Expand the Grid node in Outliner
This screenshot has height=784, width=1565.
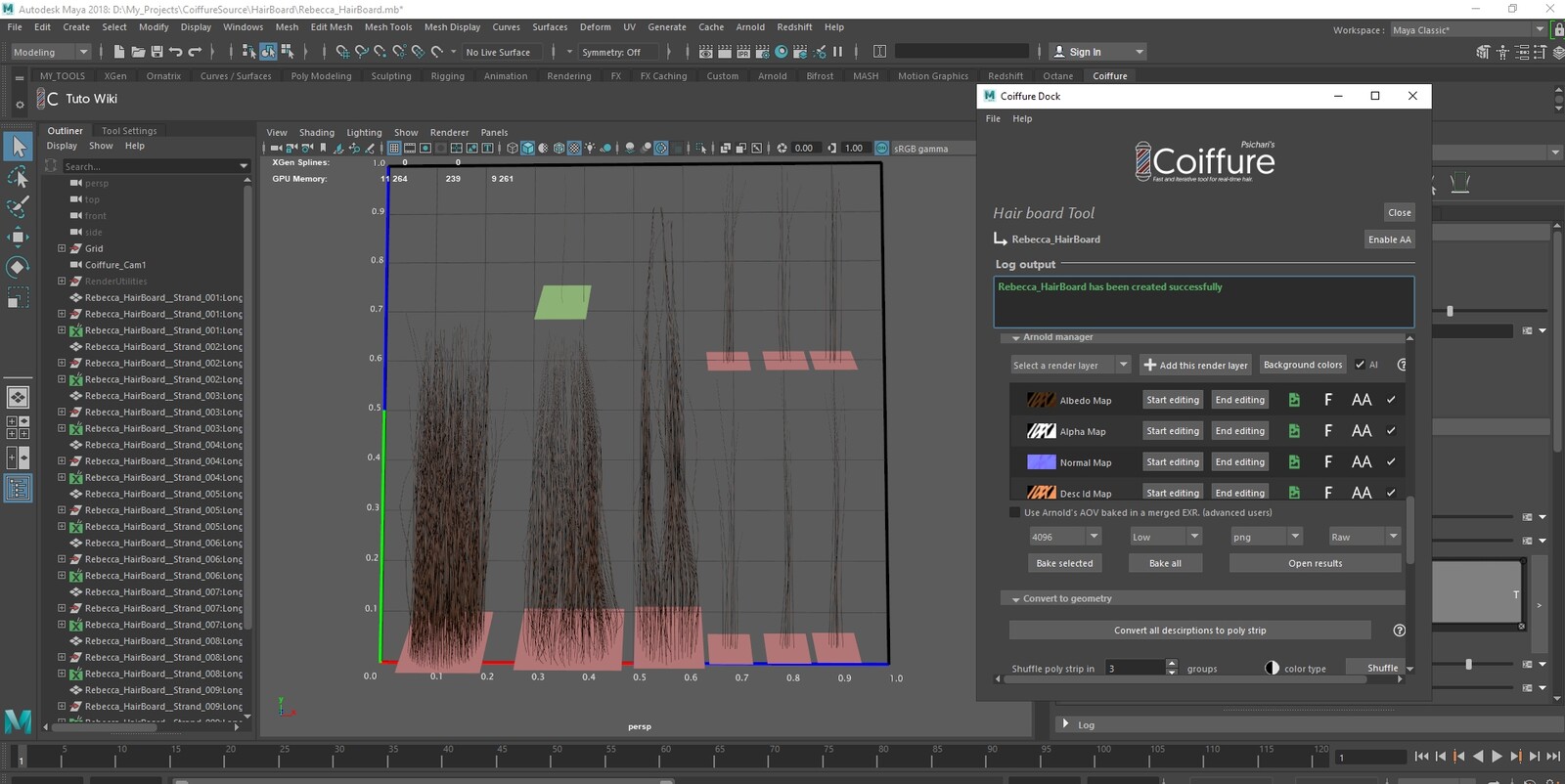pyautogui.click(x=62, y=248)
